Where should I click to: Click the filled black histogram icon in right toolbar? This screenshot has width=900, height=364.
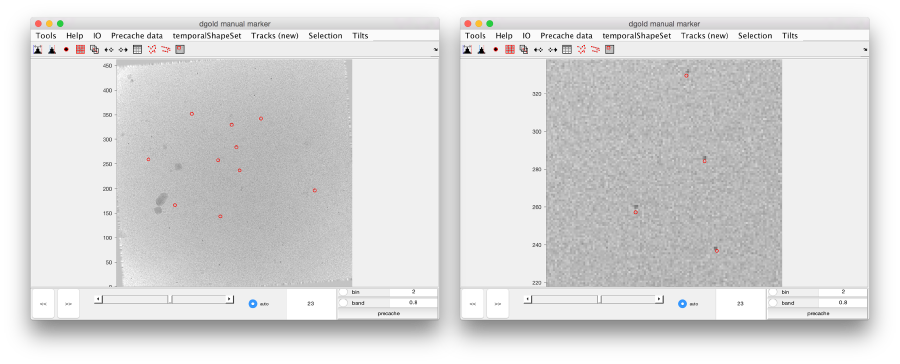[x=482, y=50]
